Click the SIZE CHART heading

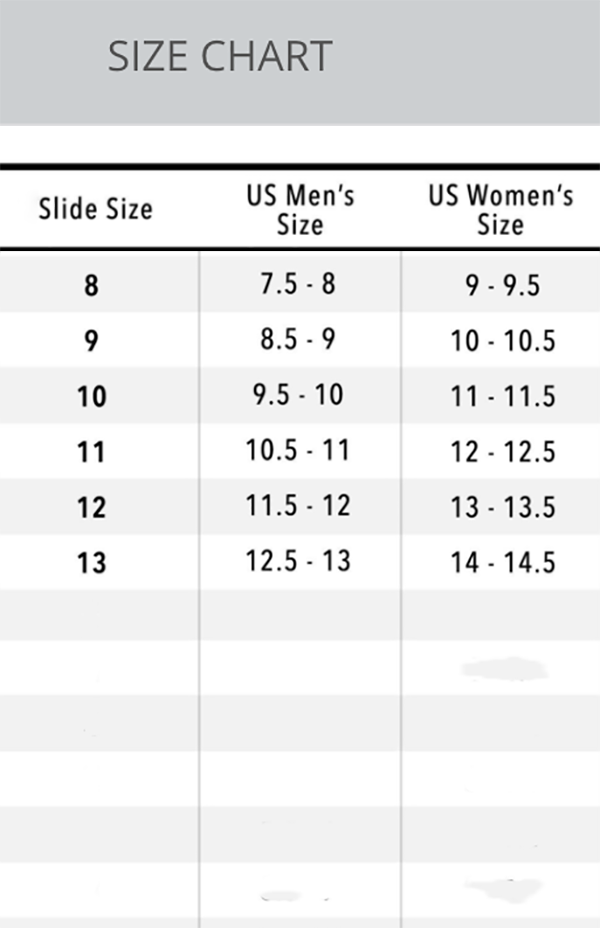[x=220, y=57]
